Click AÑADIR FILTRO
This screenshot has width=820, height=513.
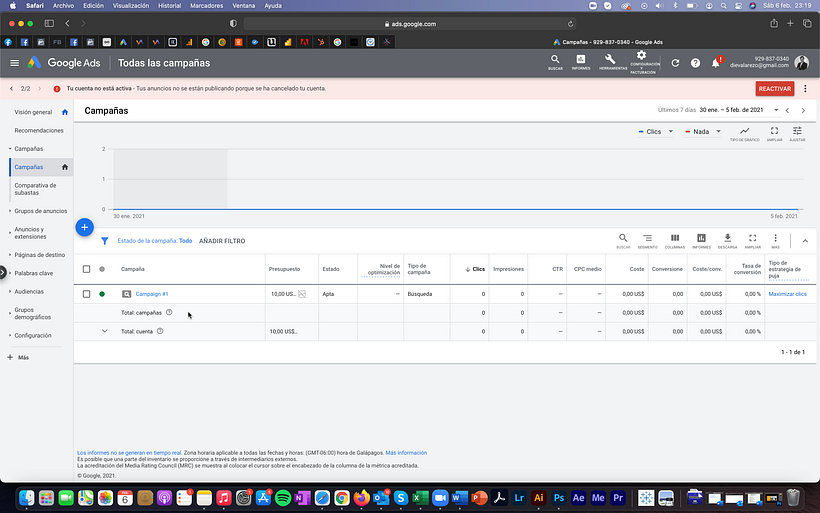[222, 241]
